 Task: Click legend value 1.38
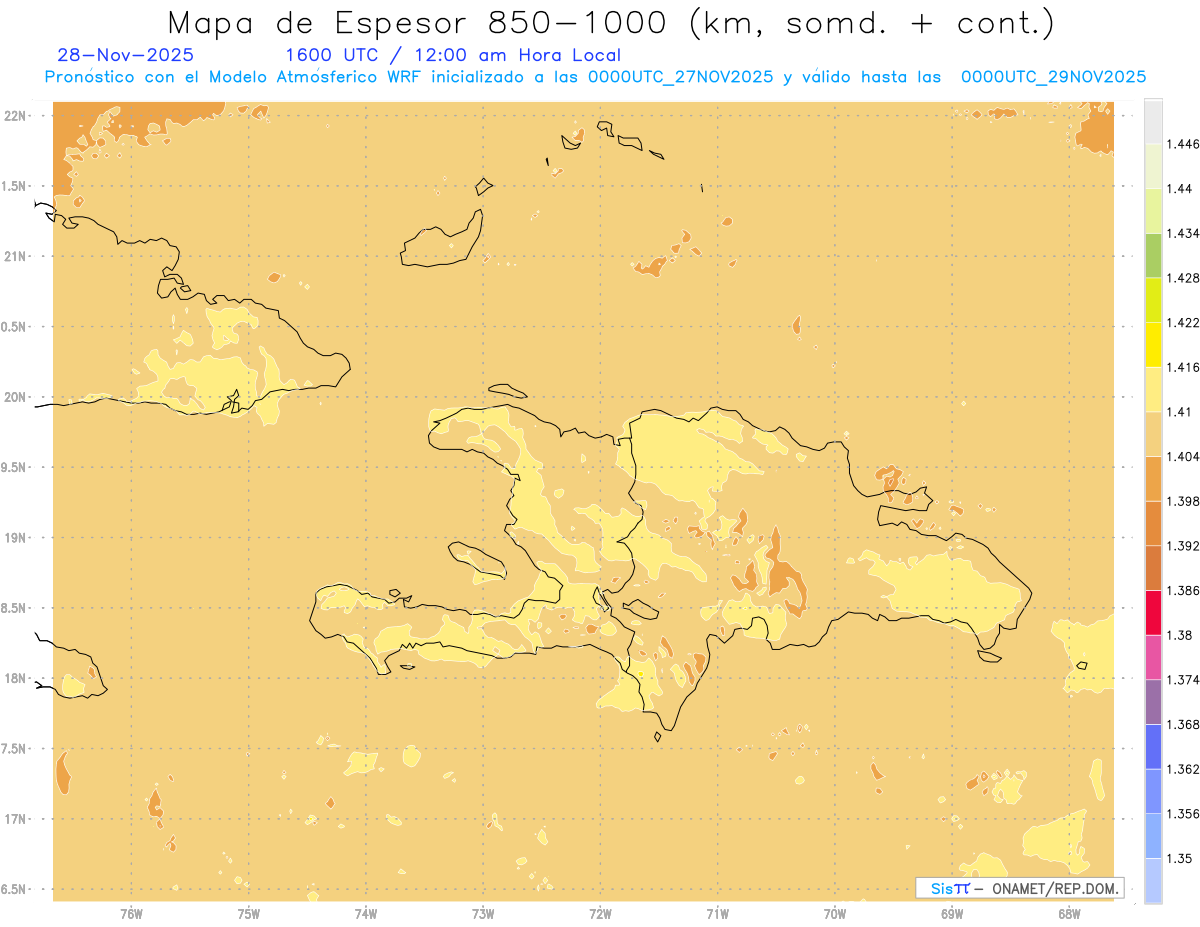(x=1179, y=635)
